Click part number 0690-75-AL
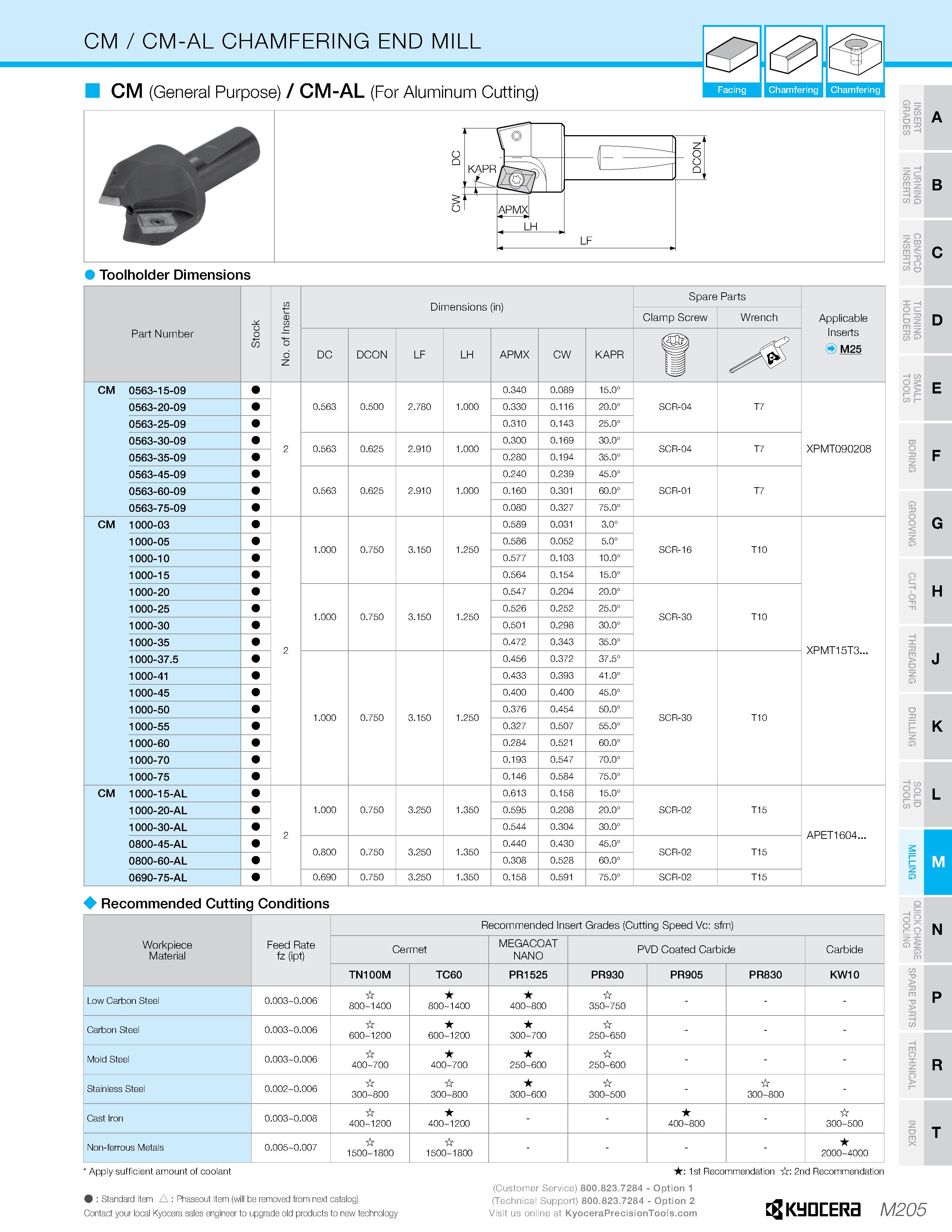The height and width of the screenshot is (1232, 952). coord(158,878)
